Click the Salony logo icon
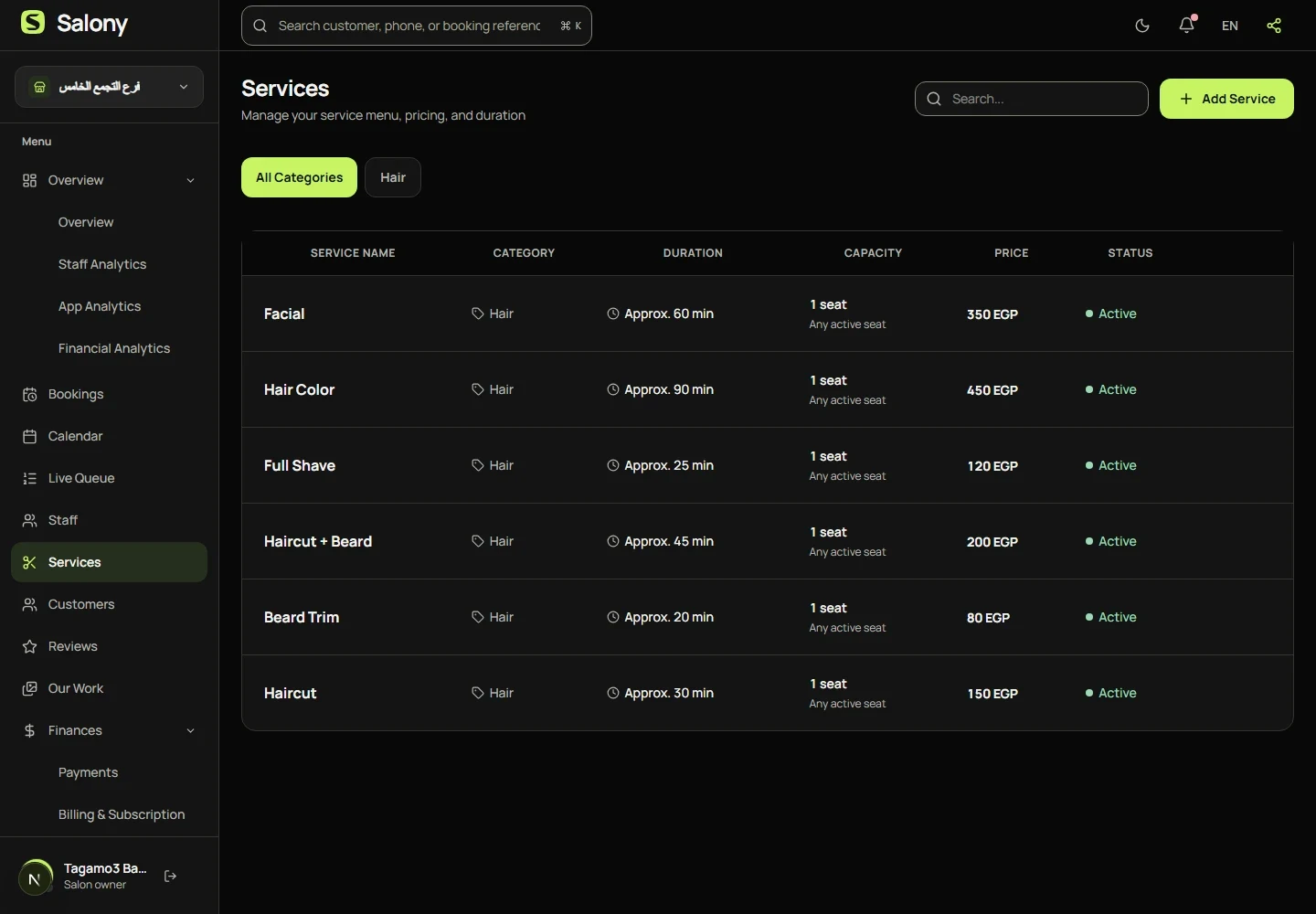The height and width of the screenshot is (914, 1316). click(x=33, y=23)
